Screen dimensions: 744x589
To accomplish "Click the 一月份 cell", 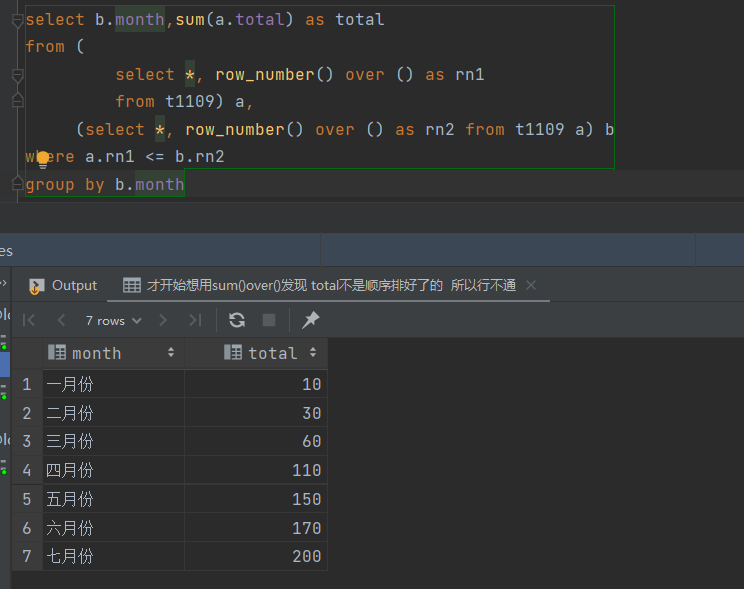I will (x=113, y=384).
